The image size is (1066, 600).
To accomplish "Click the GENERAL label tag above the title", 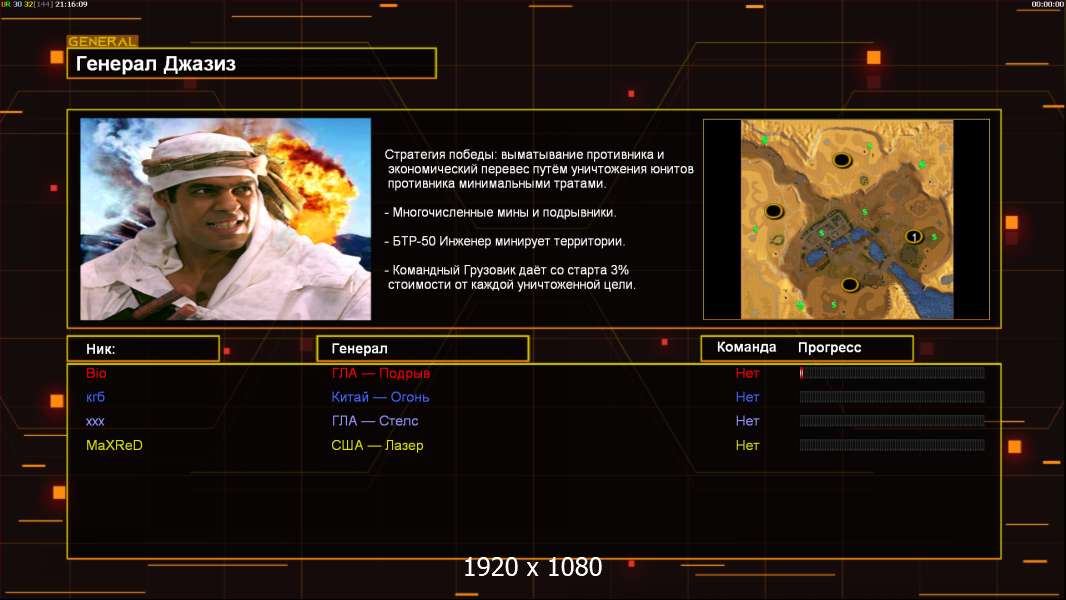I will click(102, 42).
